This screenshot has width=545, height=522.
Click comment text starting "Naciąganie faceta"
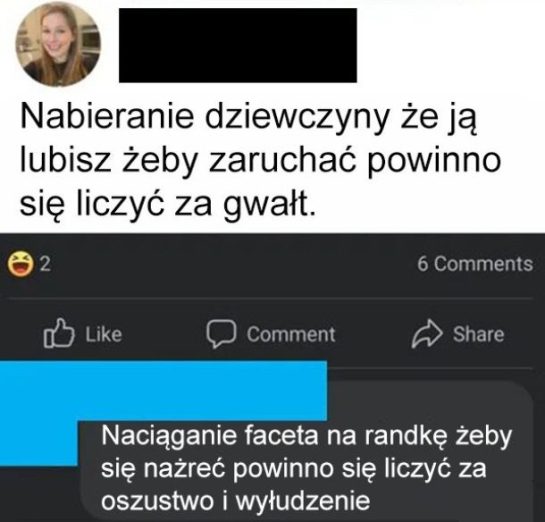point(307,468)
